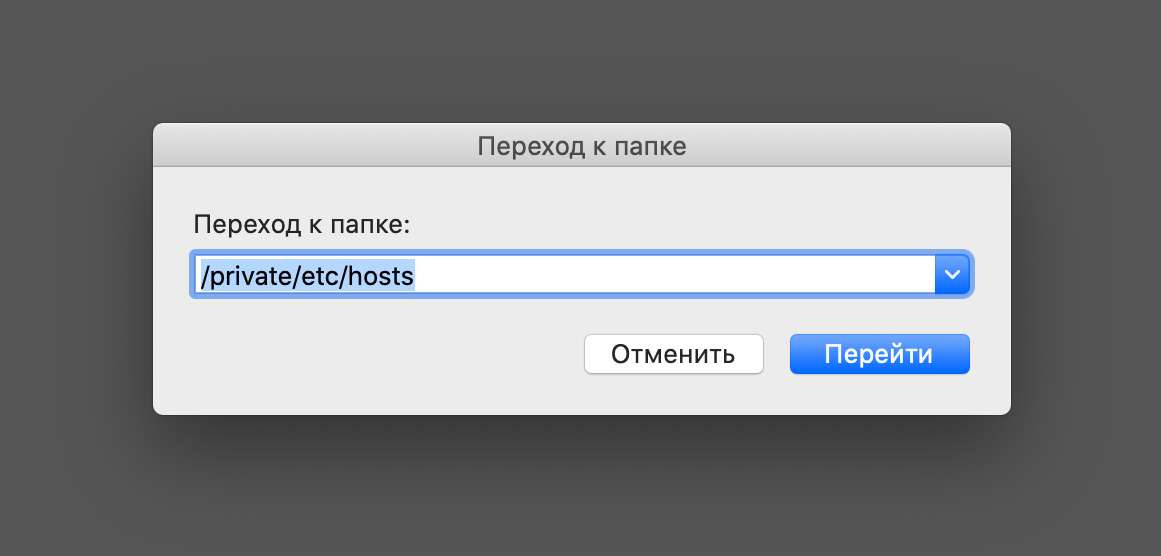Expand the recent folders dropdown chevron

click(x=952, y=275)
